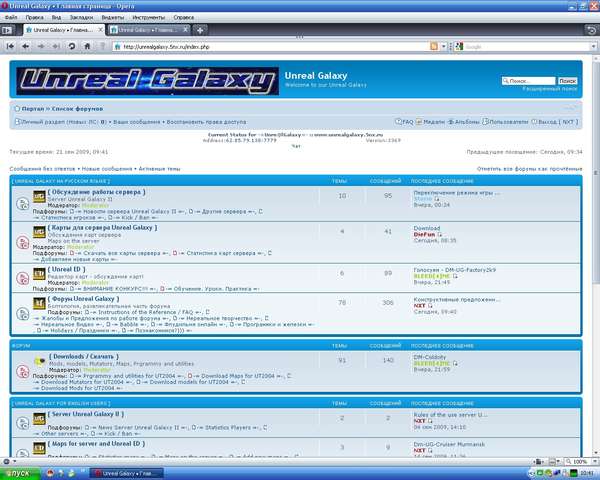
Task: Go to the browser home page
Action: 87,46
